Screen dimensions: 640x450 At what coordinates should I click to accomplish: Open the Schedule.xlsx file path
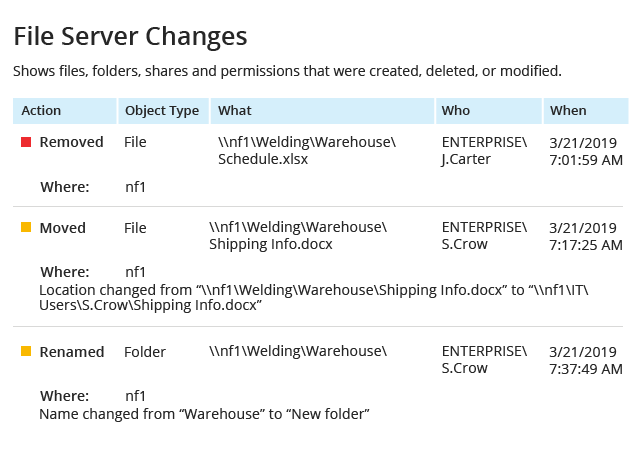(x=307, y=150)
